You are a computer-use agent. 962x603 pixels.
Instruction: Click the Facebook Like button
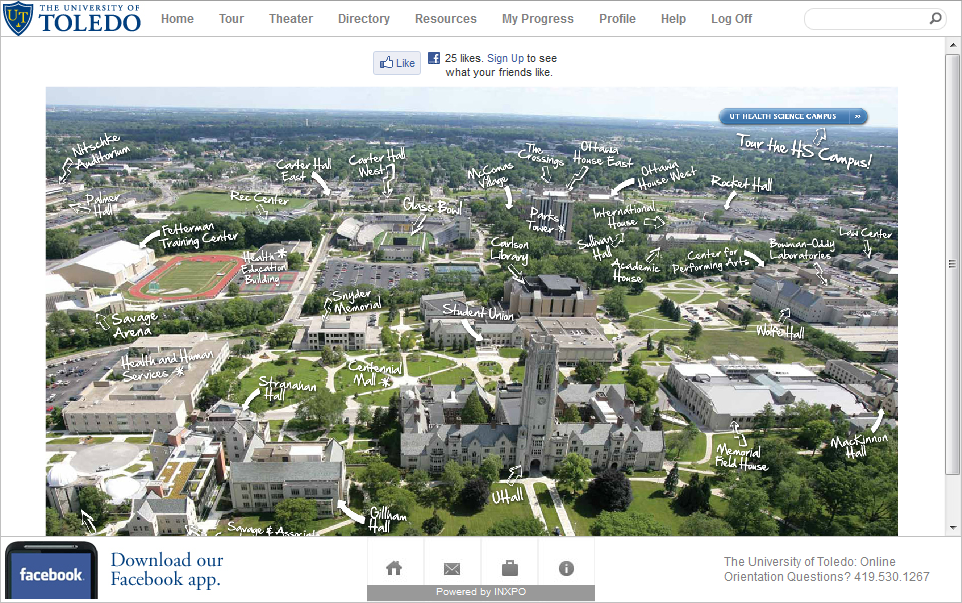pos(397,63)
